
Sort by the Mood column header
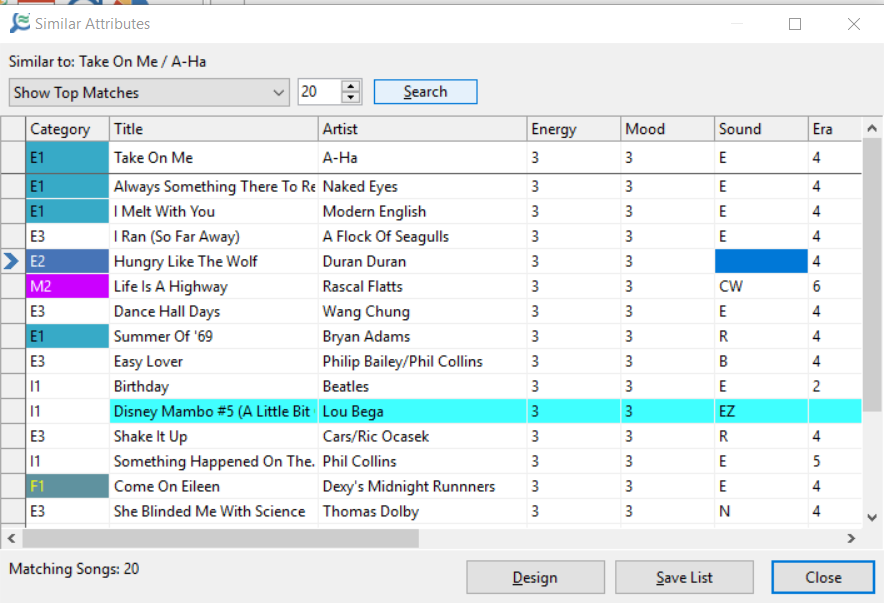click(667, 129)
